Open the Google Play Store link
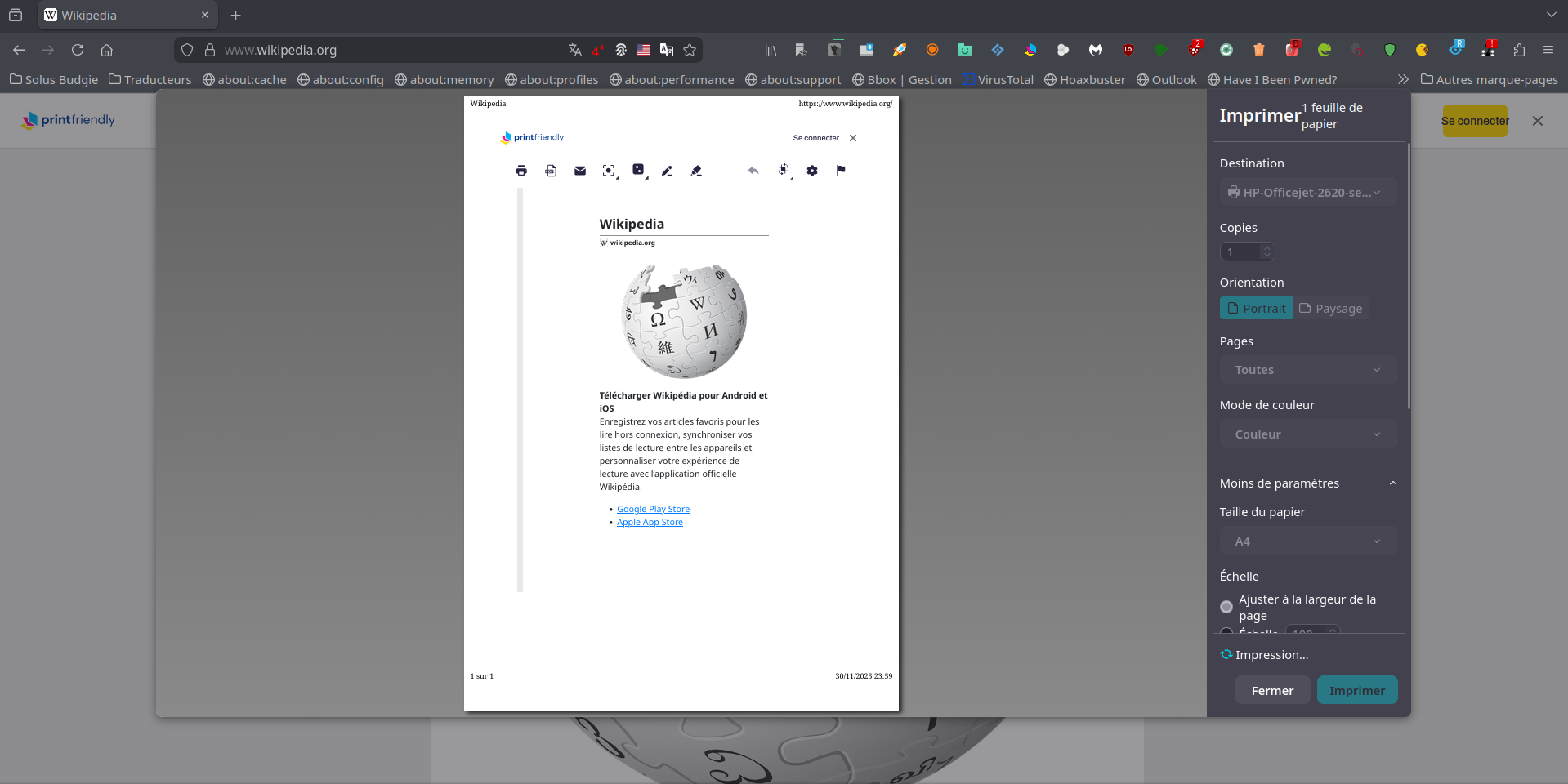The image size is (1568, 784). 652,509
